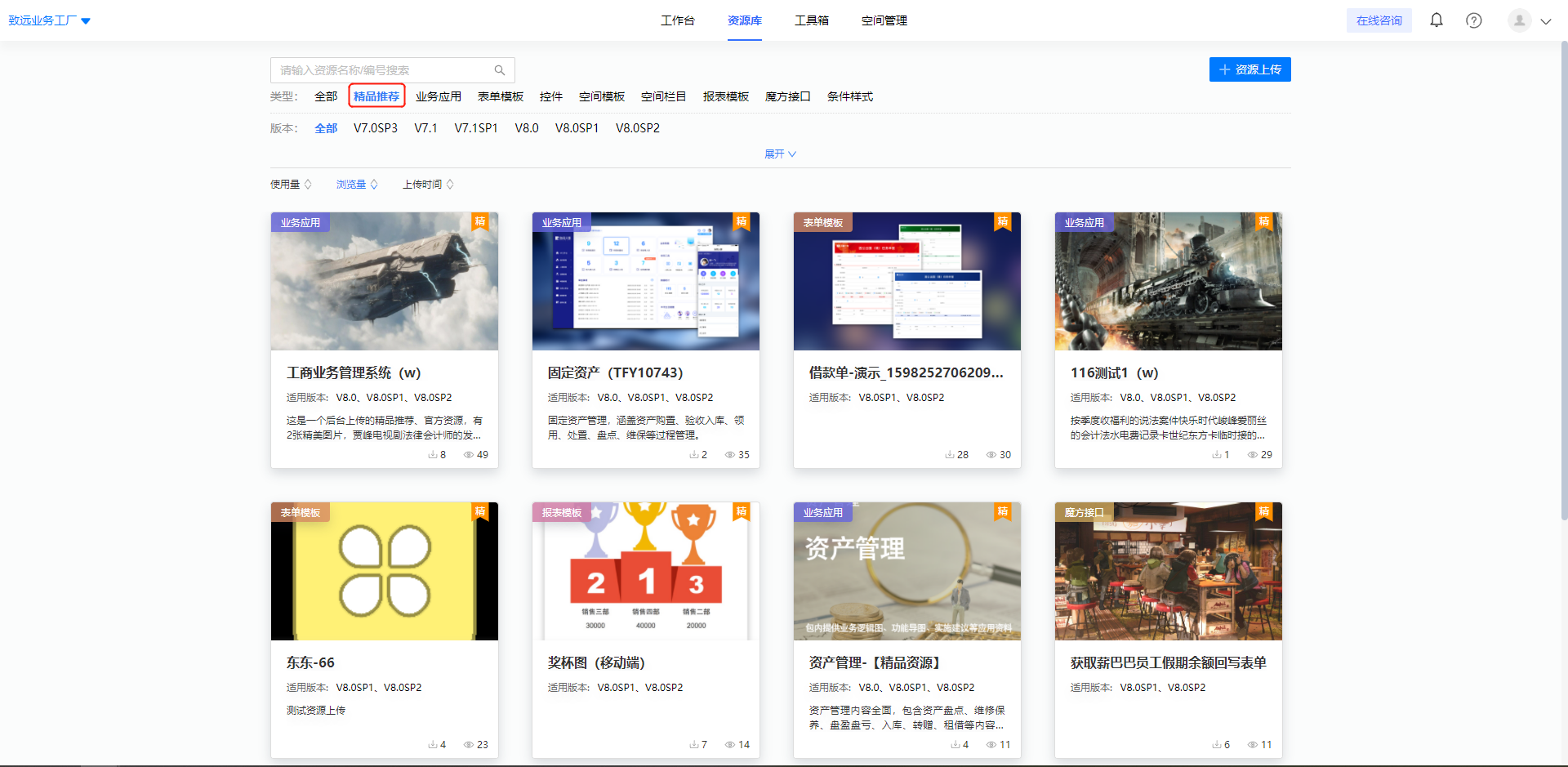1568x767 pixels.
Task: Click locomotive thumbnail of 116测试1
Action: point(1169,282)
